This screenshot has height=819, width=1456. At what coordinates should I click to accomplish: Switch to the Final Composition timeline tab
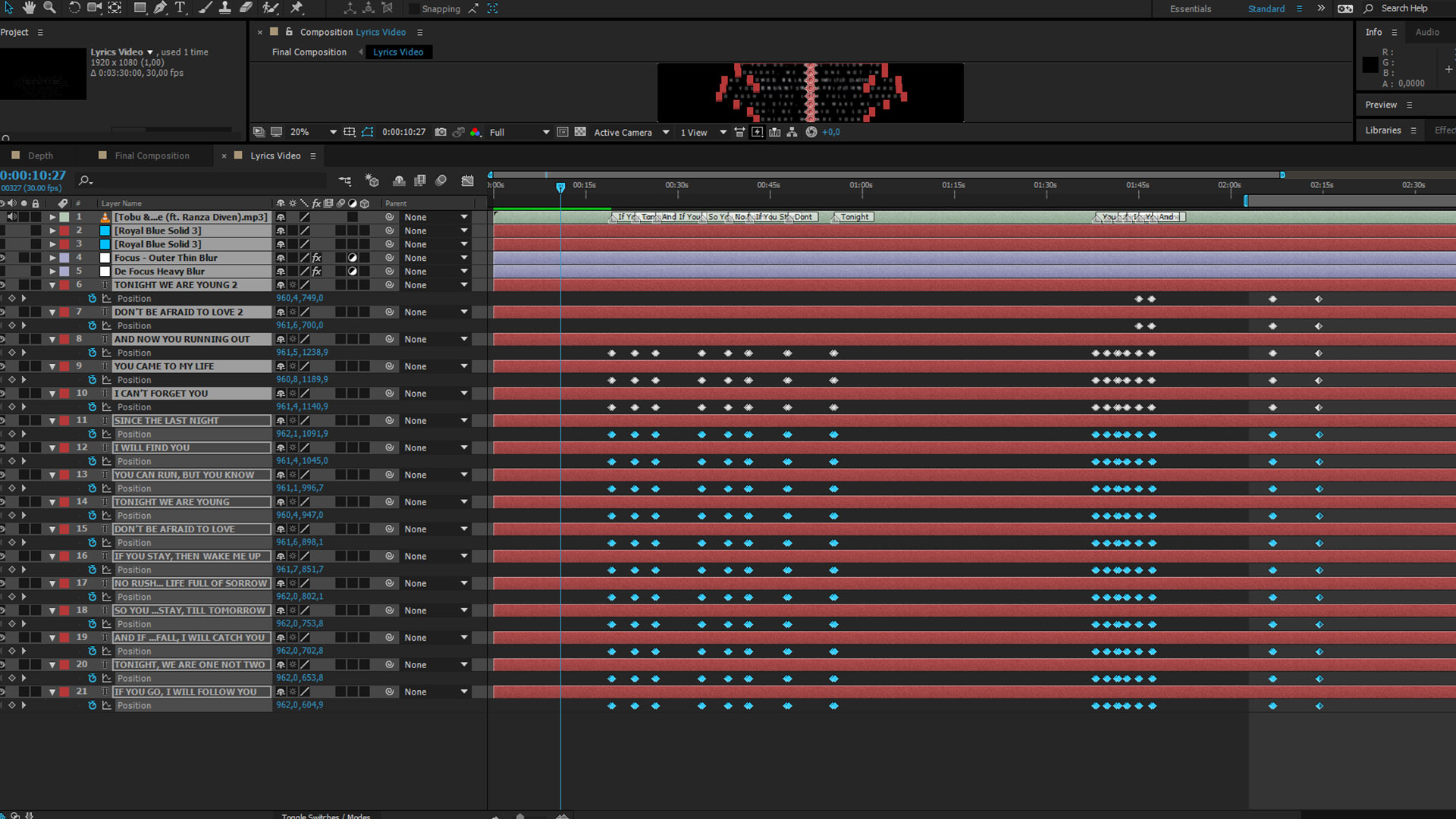(152, 155)
